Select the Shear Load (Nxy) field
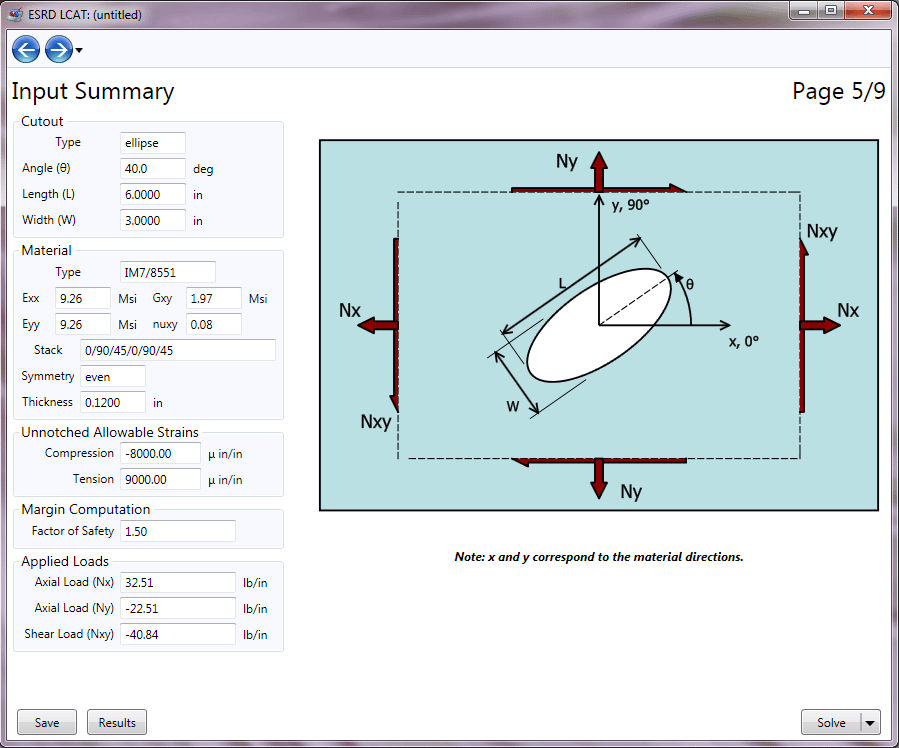This screenshot has width=899, height=748. (x=177, y=633)
